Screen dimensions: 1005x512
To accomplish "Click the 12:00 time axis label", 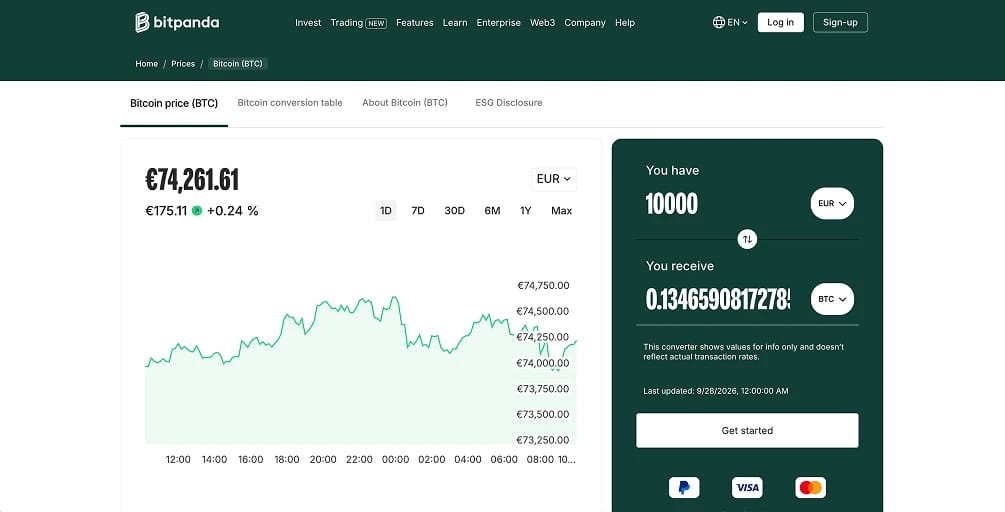I will pos(178,459).
